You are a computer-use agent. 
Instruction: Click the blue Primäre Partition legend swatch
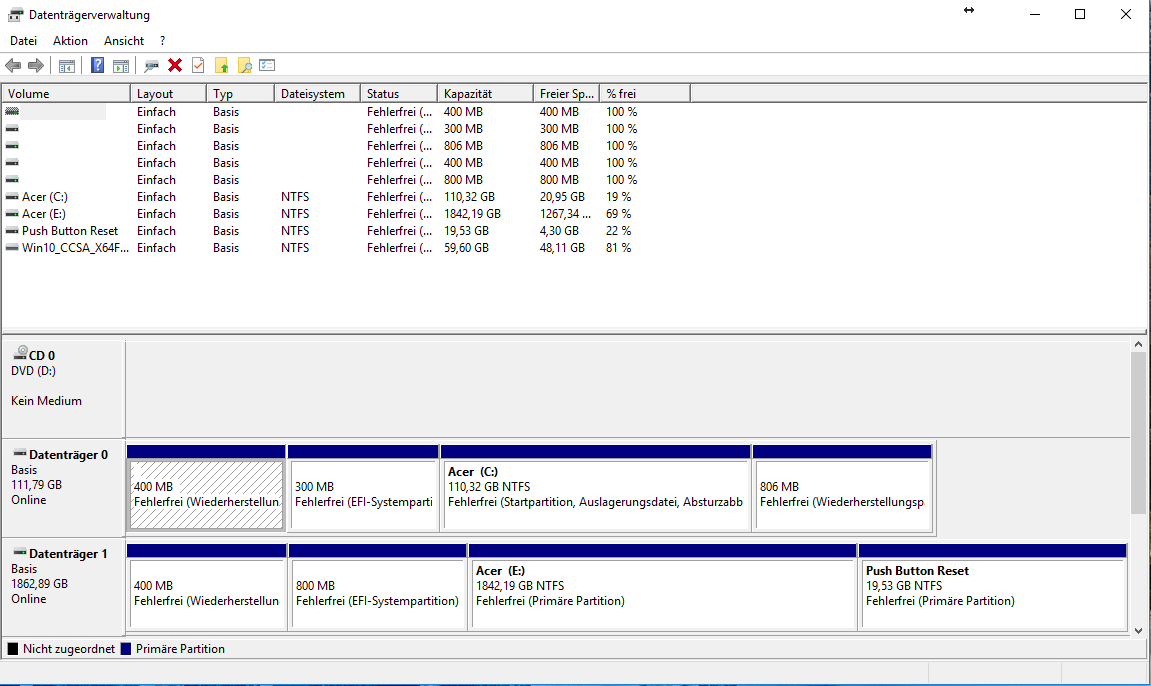tap(126, 649)
